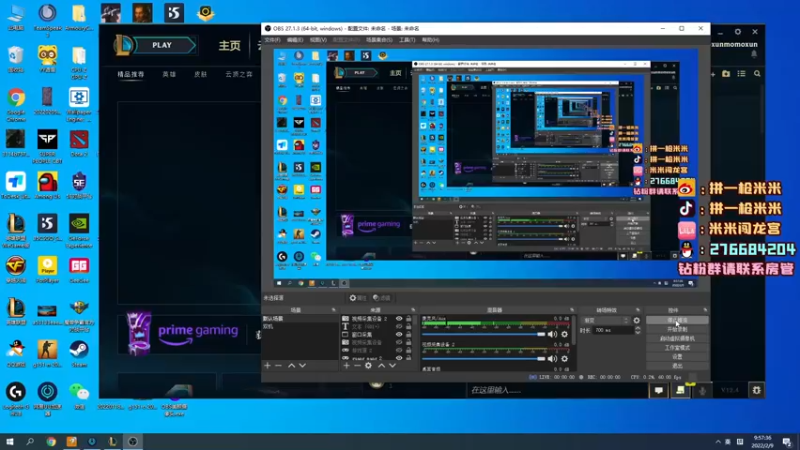Pop out the Controls dock panel
Image resolution: width=800 pixels, height=450 pixels.
(x=705, y=310)
